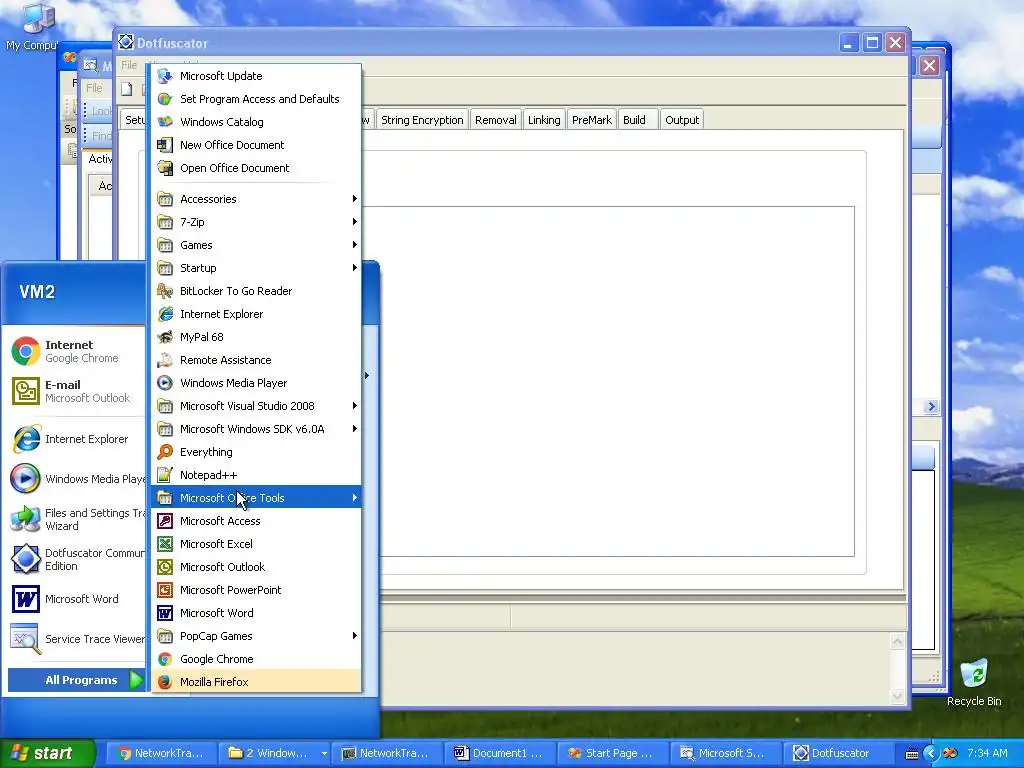
Task: Open Remote Assistance icon
Action: (165, 360)
